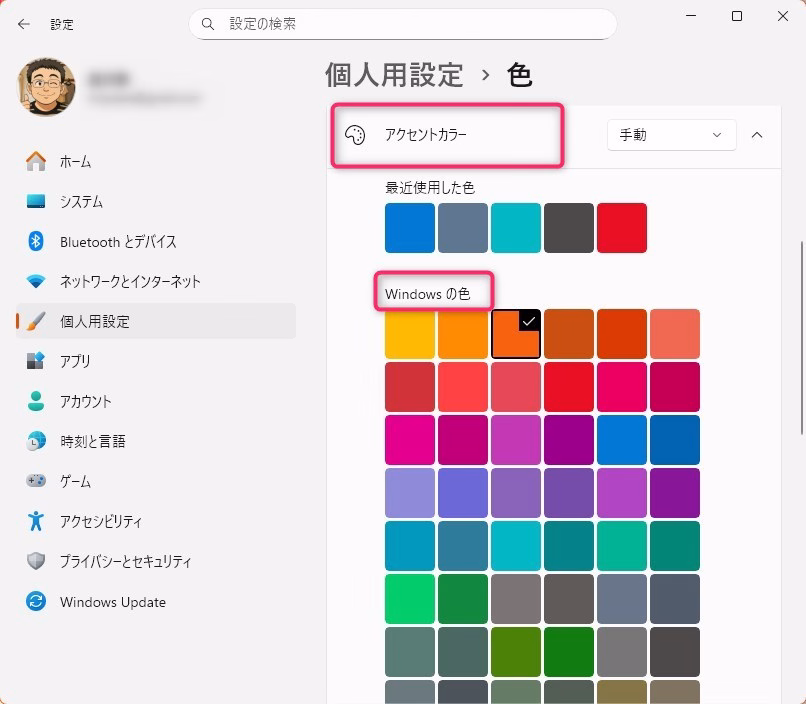Select the selected orange swatch with checkmark
Image resolution: width=806 pixels, height=704 pixels.
tap(516, 334)
